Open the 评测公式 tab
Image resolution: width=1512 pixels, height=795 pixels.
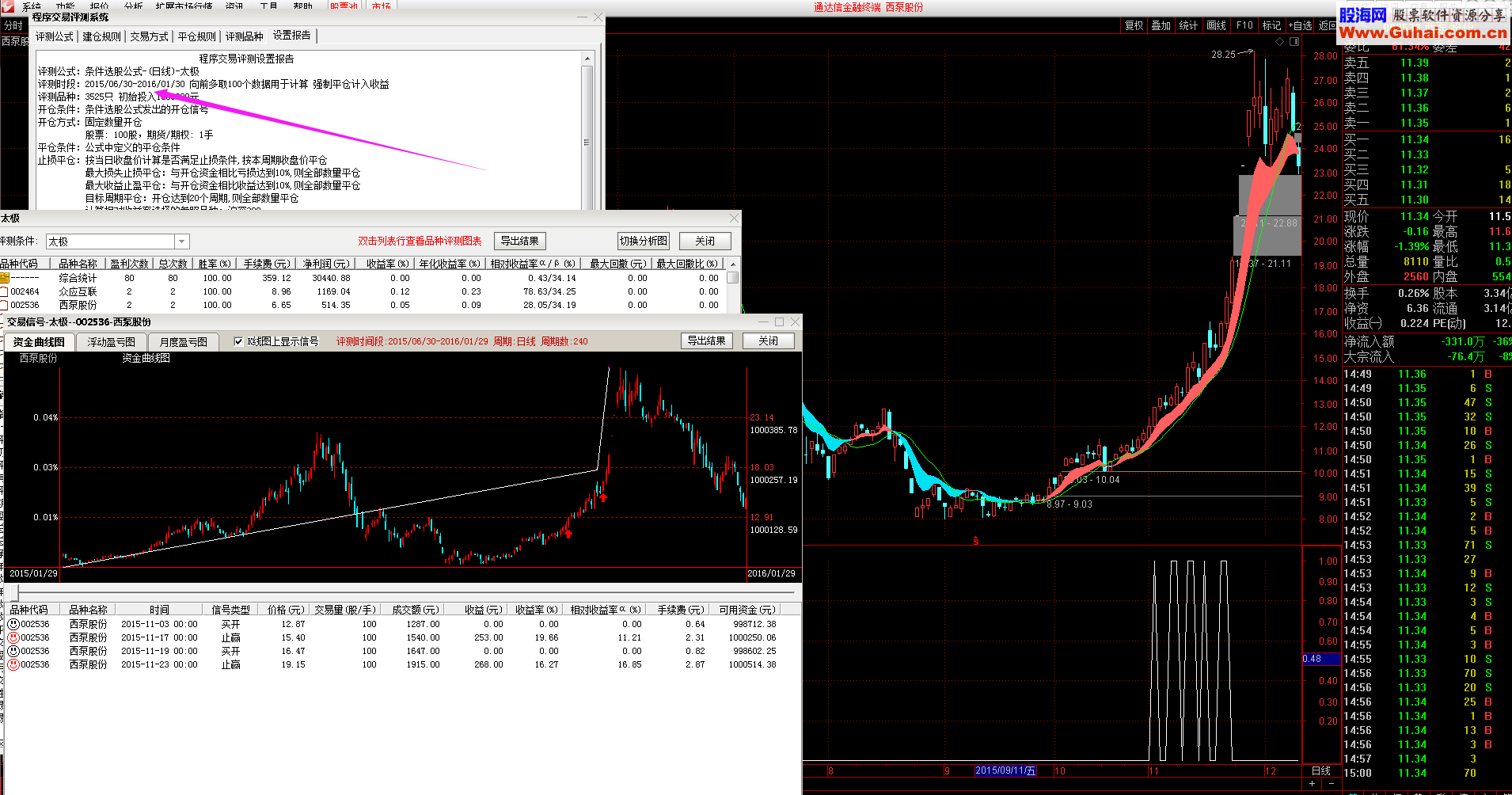click(55, 36)
